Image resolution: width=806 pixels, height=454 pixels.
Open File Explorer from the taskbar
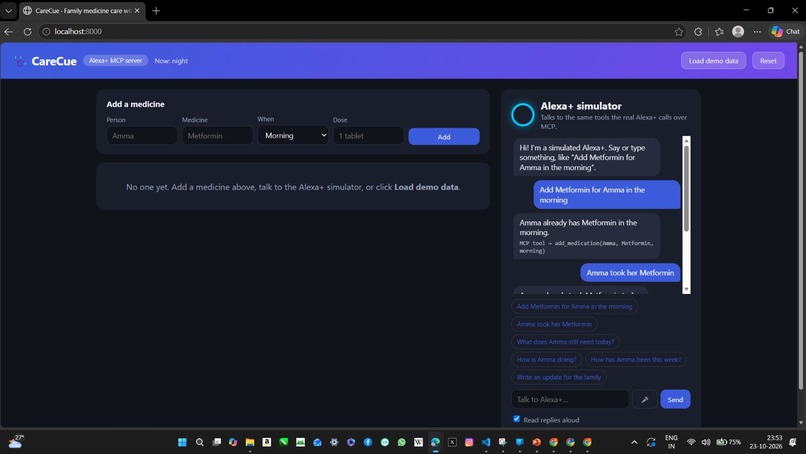click(250, 442)
